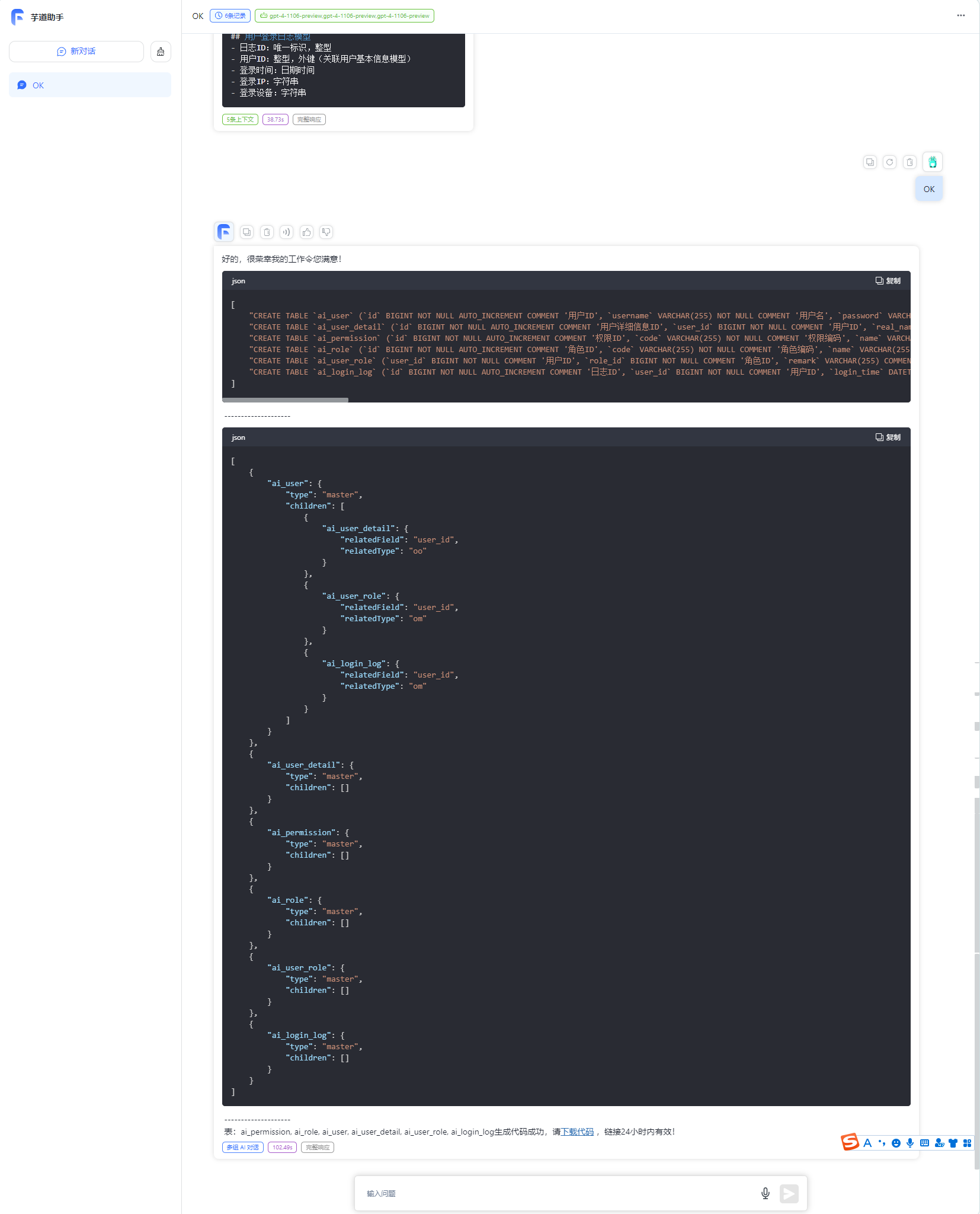Copy the second json code block (复制)
The image size is (980, 1214).
(x=888, y=437)
